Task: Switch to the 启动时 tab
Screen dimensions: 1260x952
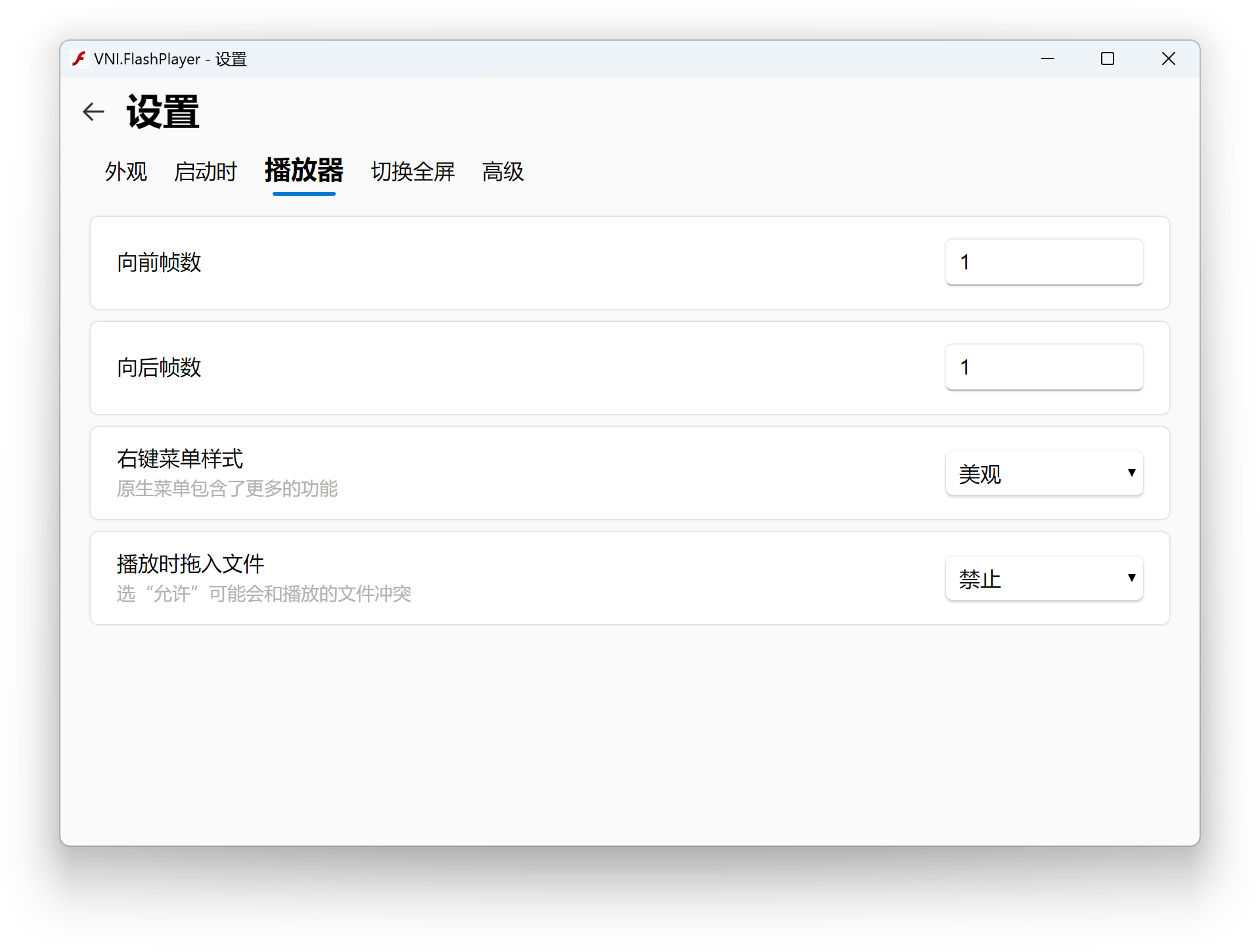Action: pyautogui.click(x=206, y=171)
